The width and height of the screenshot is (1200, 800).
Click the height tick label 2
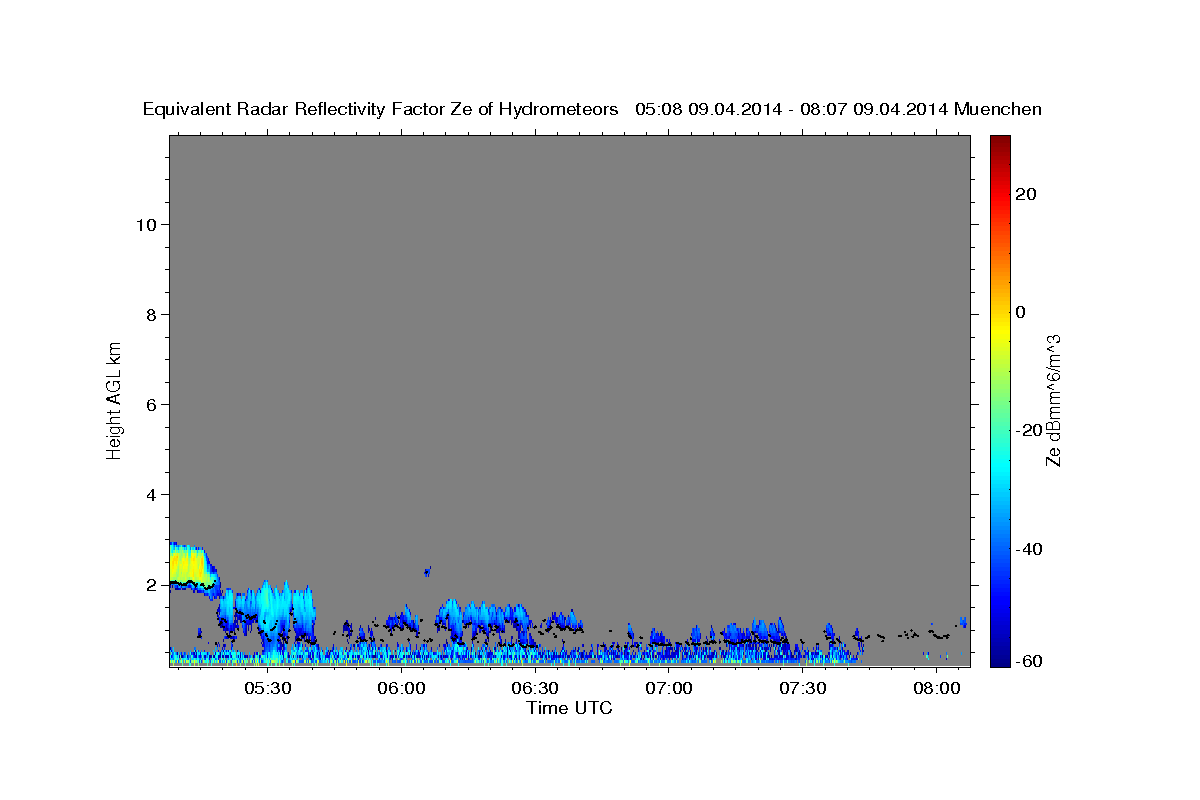[152, 585]
